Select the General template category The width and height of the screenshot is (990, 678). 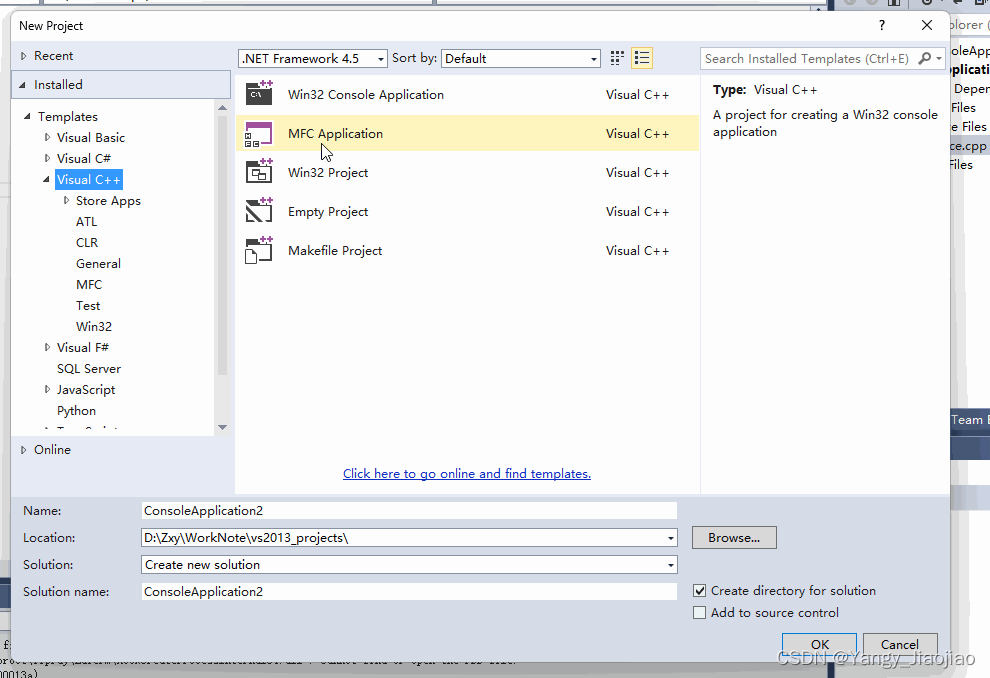pyautogui.click(x=98, y=263)
